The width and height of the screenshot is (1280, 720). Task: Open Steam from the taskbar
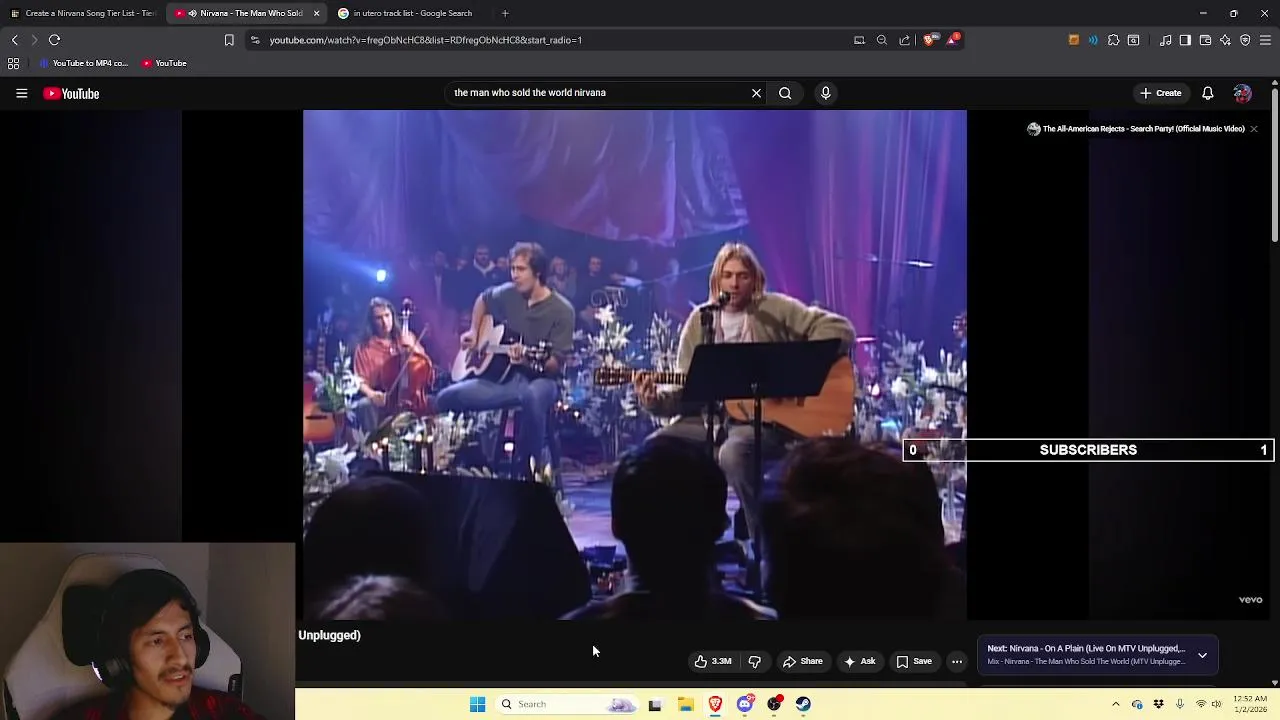tap(803, 704)
